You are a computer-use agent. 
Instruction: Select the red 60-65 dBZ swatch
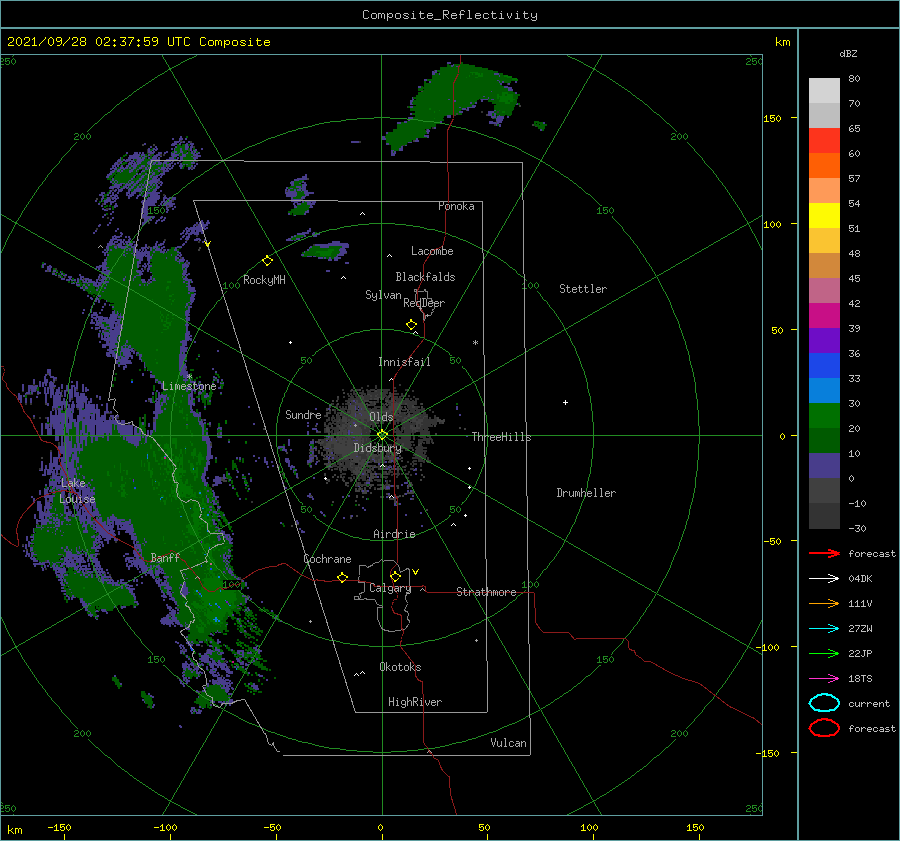[824, 141]
